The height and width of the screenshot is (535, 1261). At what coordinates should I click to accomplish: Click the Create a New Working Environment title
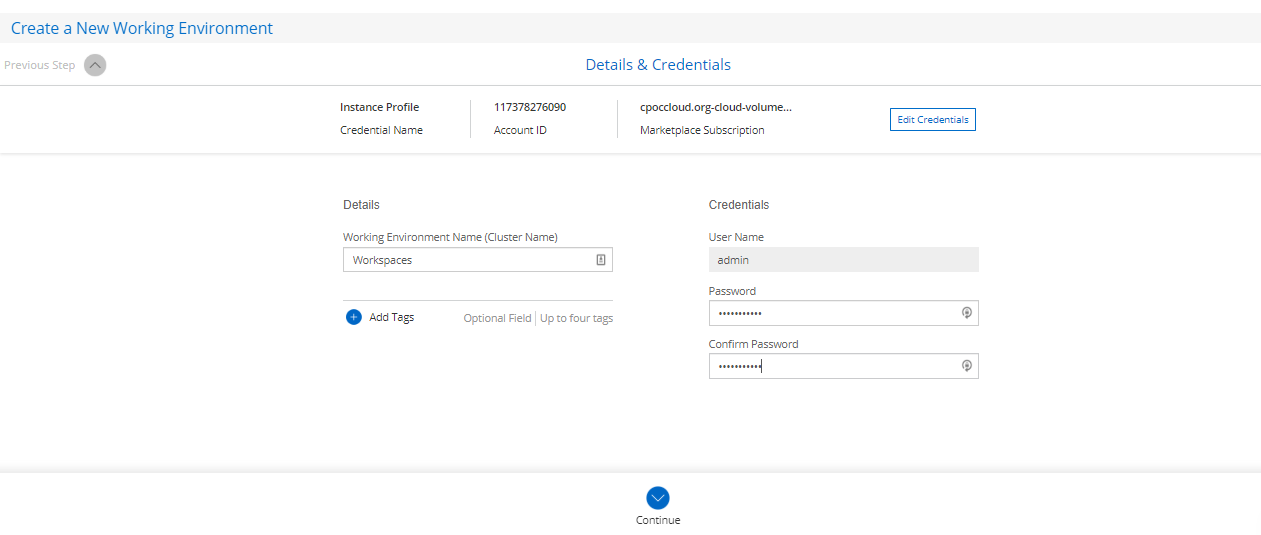click(x=142, y=28)
